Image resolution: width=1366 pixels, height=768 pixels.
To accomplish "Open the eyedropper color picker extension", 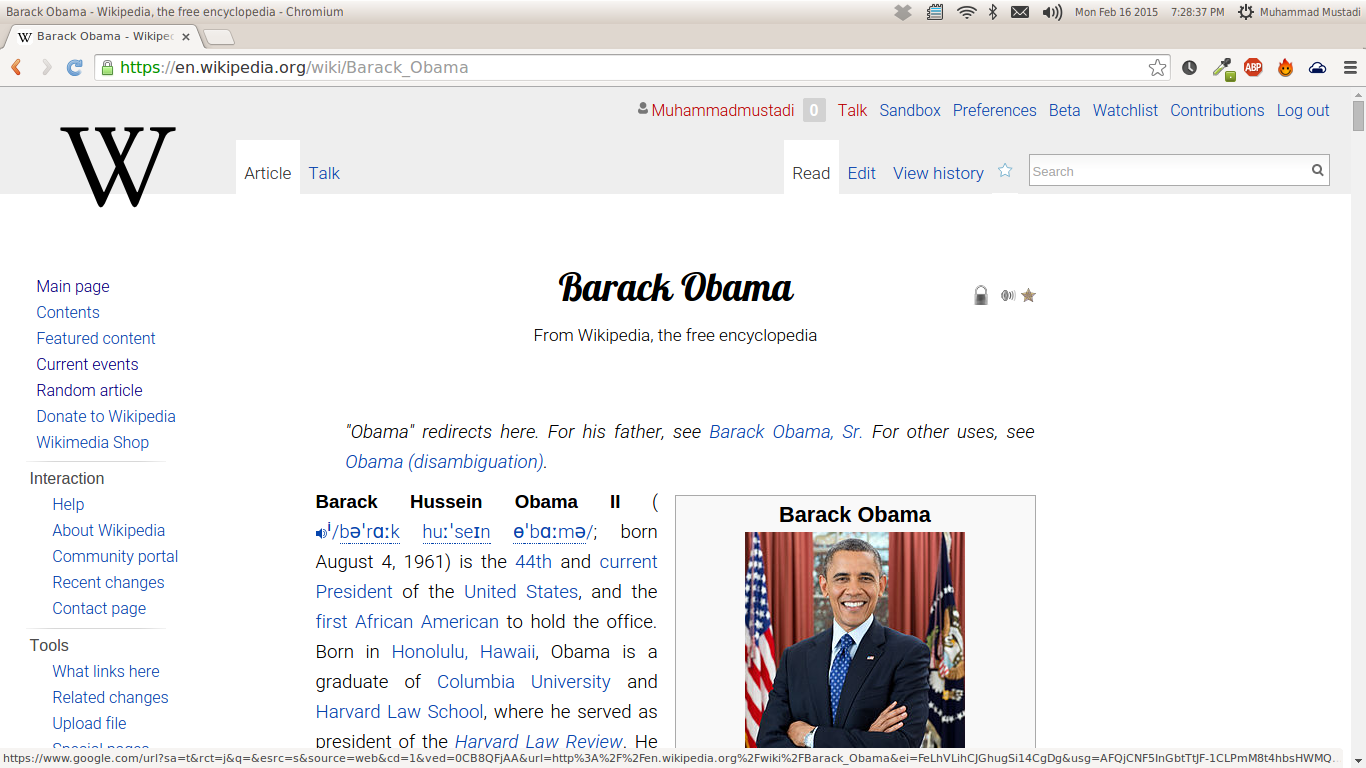I will click(x=1221, y=68).
